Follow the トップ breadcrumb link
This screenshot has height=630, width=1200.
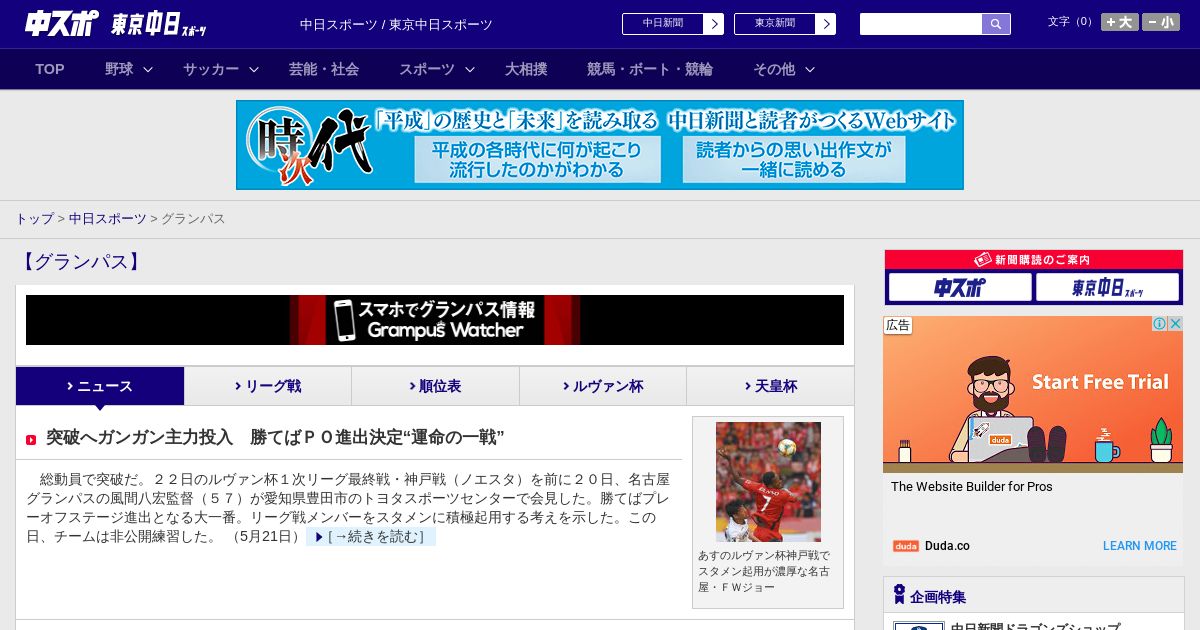(x=34, y=219)
